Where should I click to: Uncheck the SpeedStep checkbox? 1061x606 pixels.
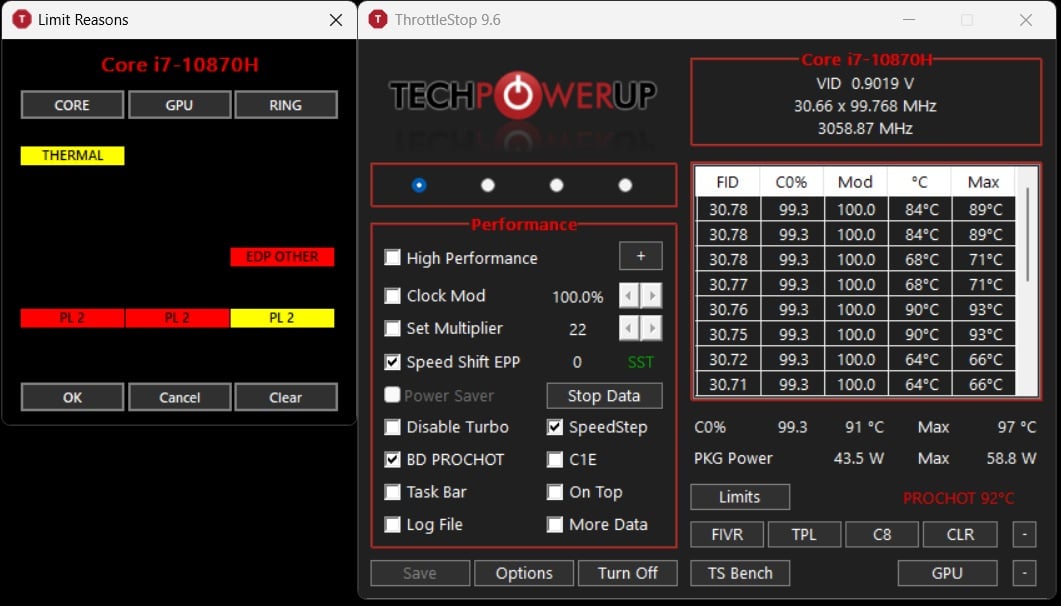555,427
